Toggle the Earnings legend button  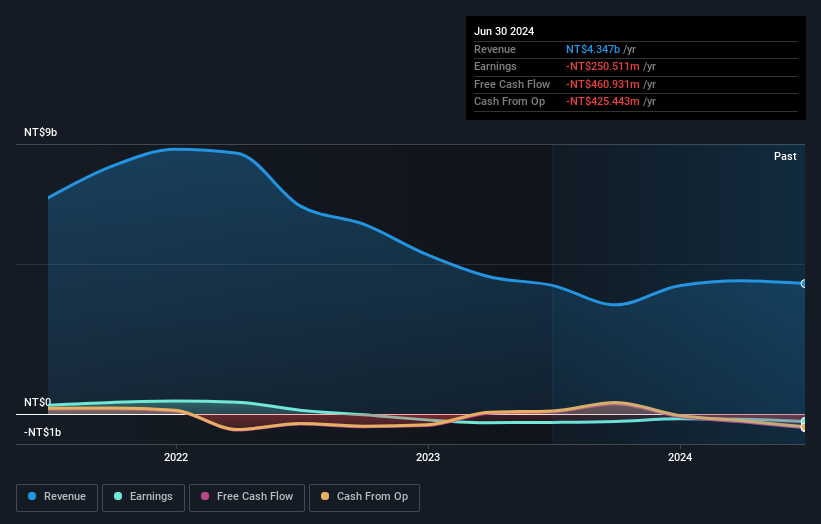[143, 497]
